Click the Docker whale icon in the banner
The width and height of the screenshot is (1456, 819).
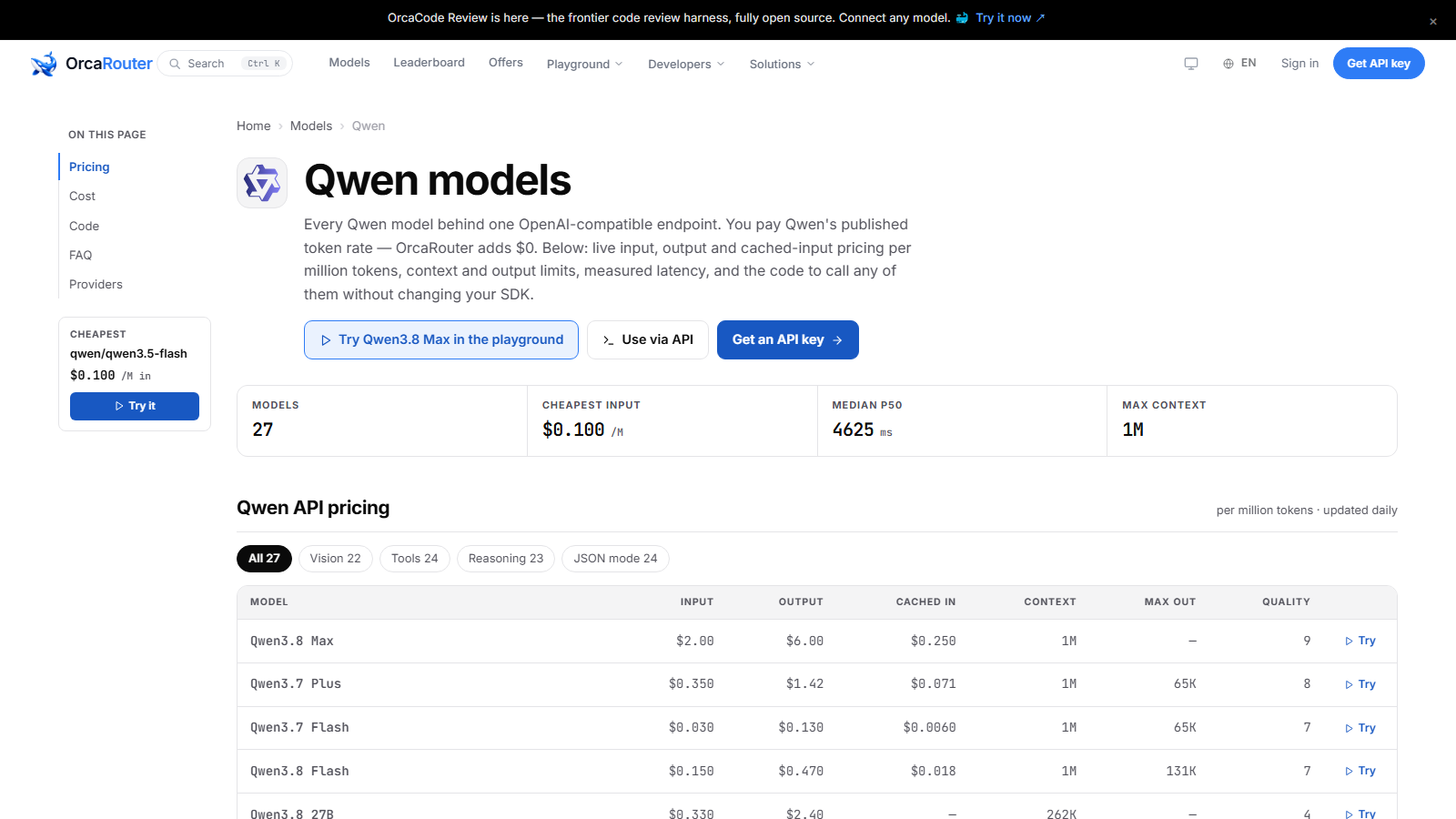963,18
